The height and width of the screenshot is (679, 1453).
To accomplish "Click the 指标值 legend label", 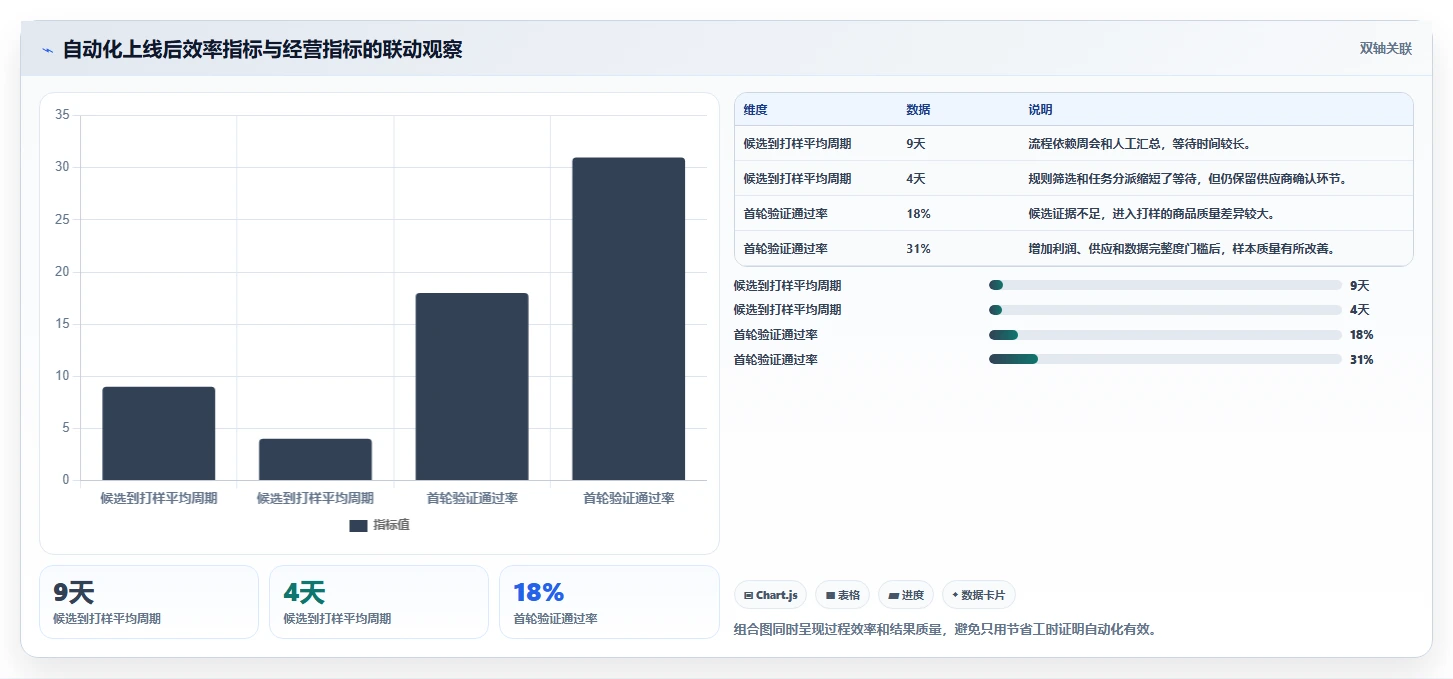I will pyautogui.click(x=391, y=526).
